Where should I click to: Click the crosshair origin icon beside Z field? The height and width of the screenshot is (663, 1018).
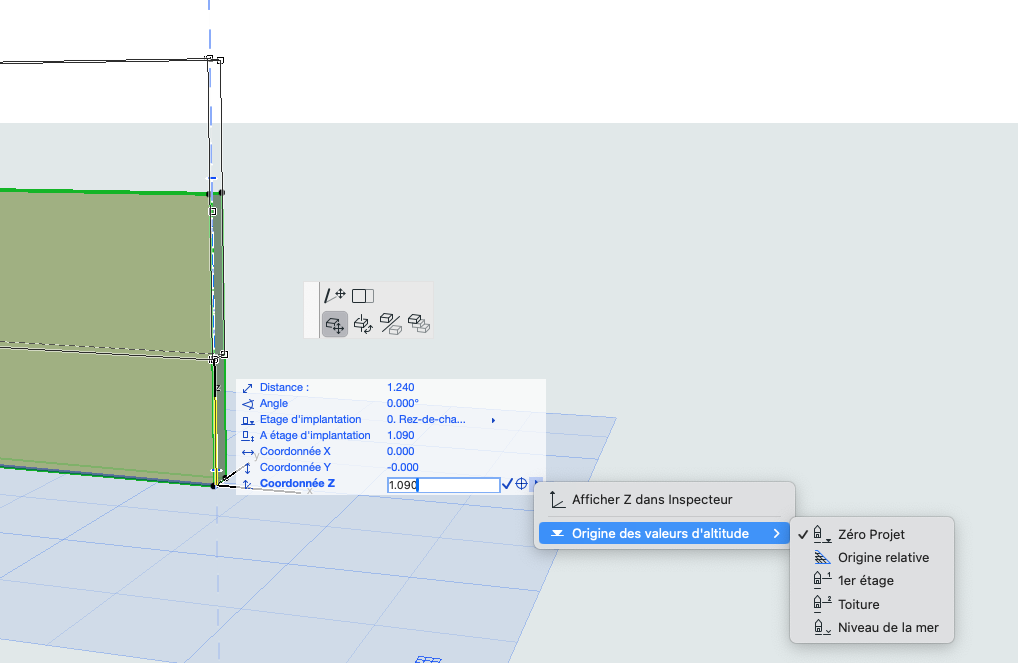click(521, 484)
